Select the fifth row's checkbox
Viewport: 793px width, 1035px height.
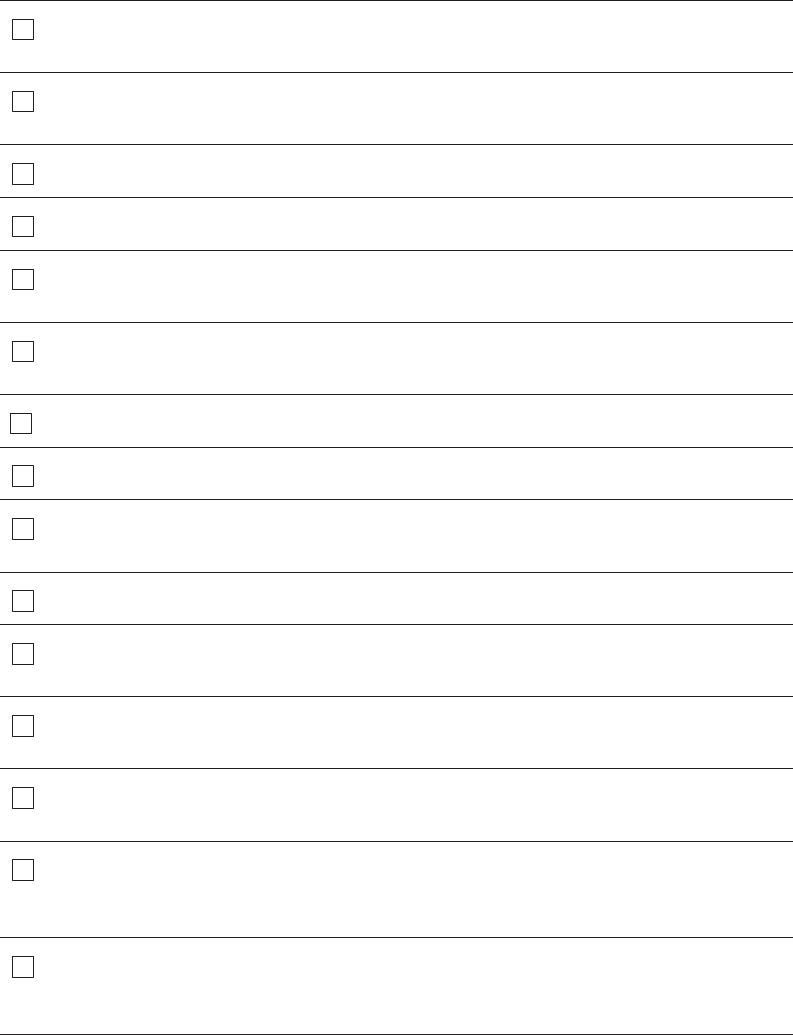pyautogui.click(x=23, y=279)
